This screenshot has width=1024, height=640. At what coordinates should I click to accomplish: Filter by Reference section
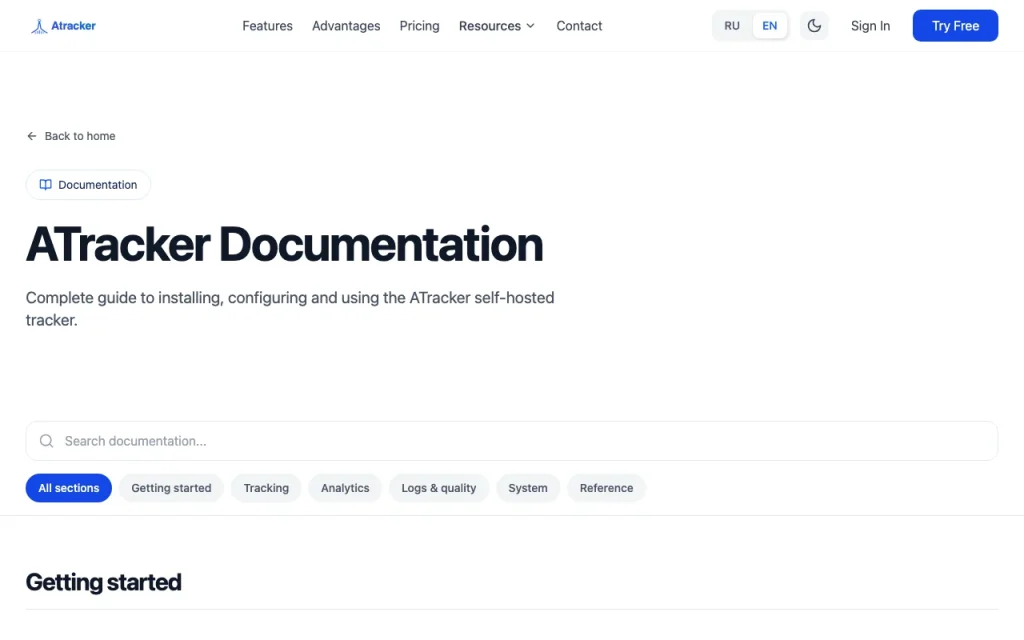606,488
